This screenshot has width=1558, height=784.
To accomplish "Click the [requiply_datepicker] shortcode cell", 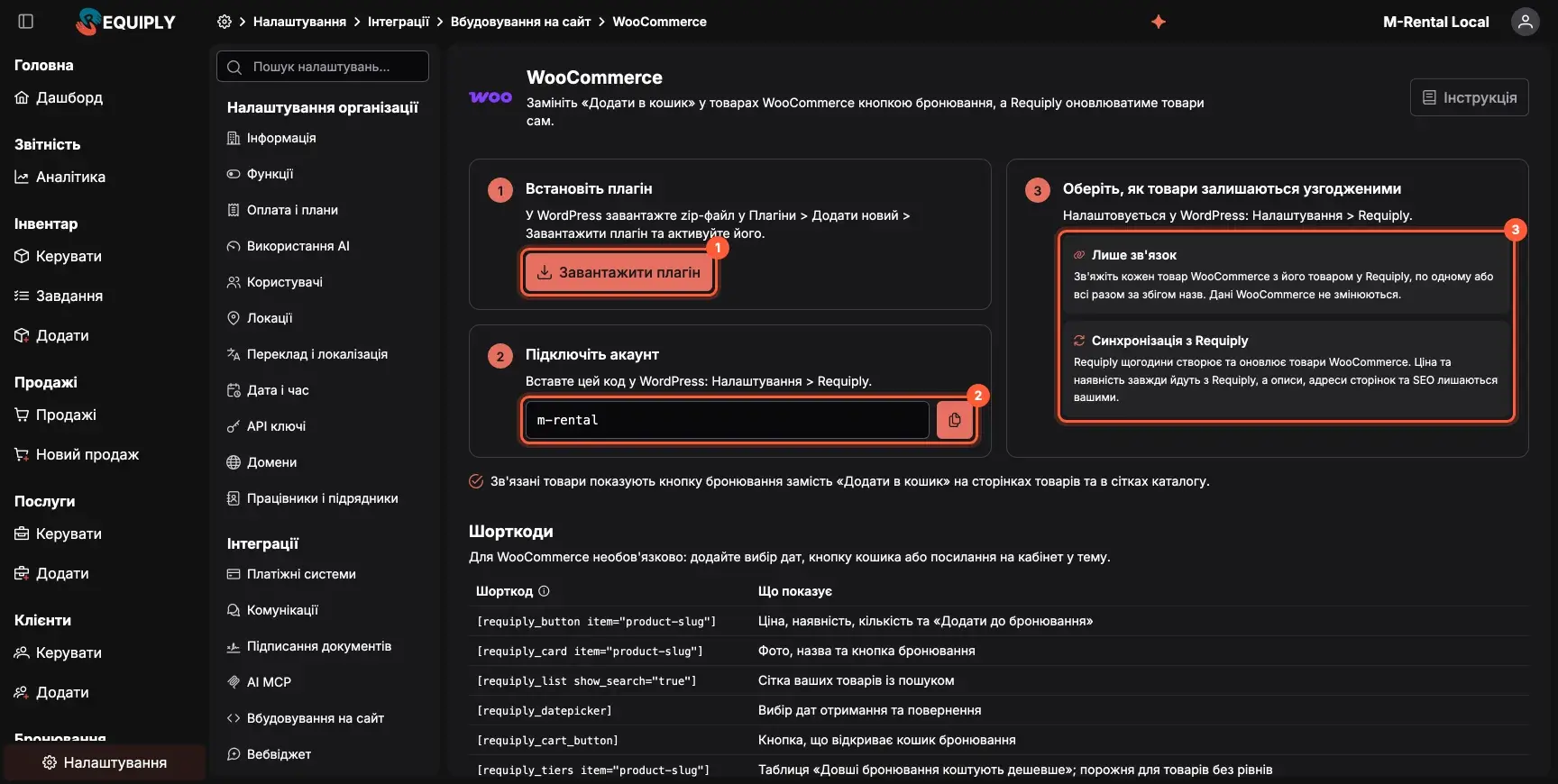I will pos(545,711).
